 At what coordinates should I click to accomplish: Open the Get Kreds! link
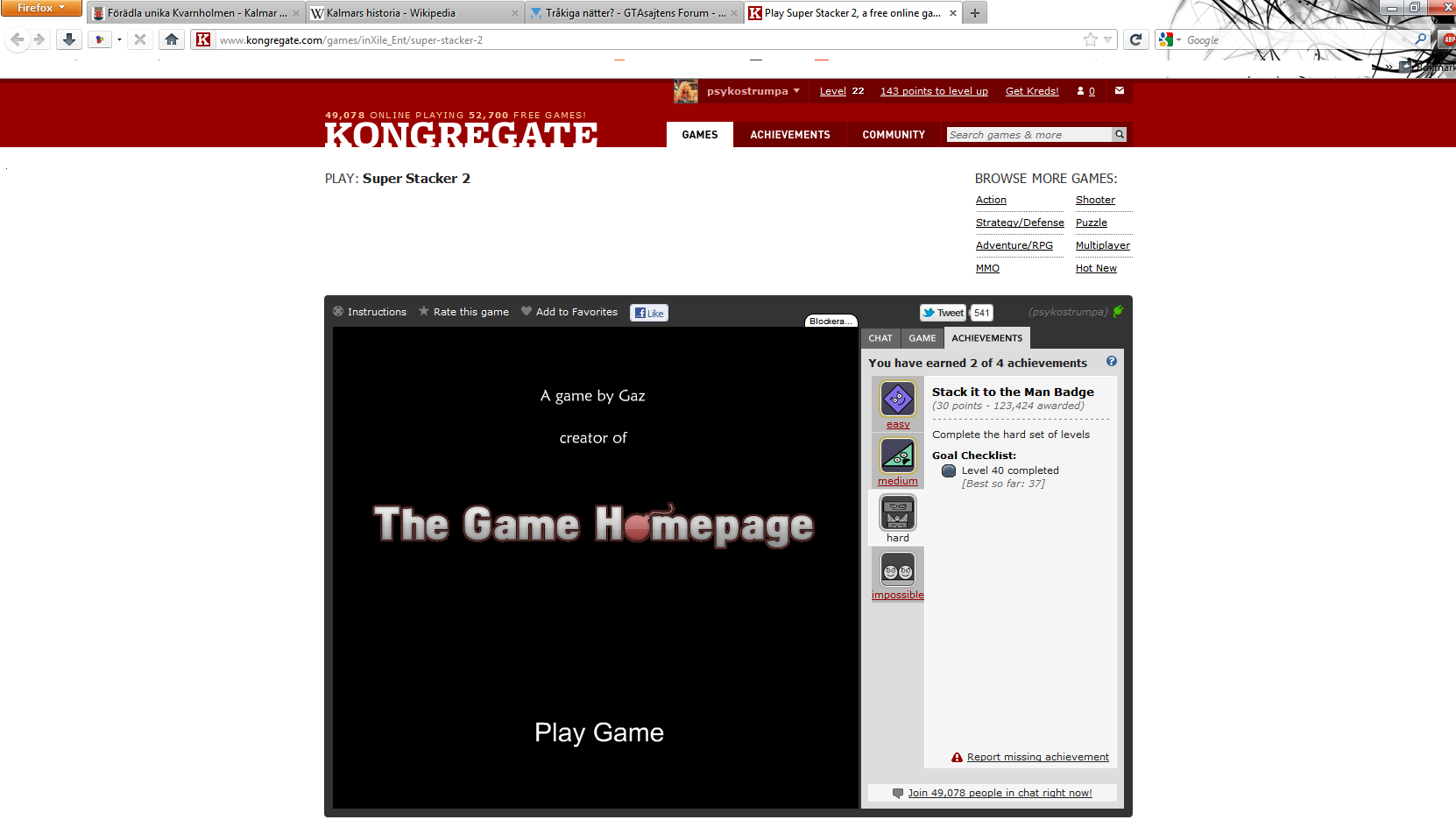(x=1032, y=91)
